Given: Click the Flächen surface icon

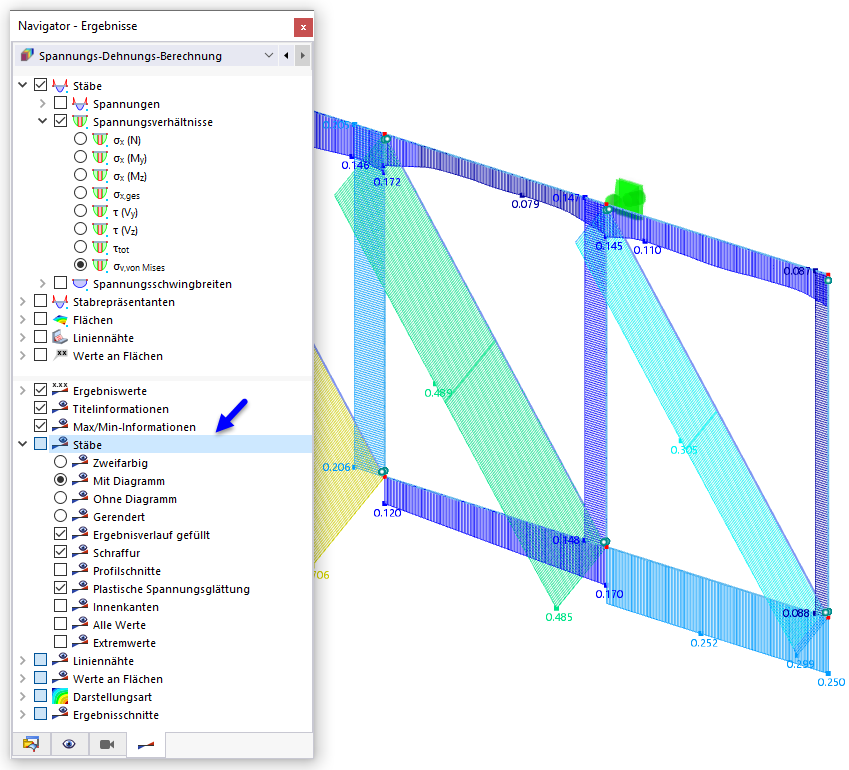Looking at the screenshot, I should (60, 319).
